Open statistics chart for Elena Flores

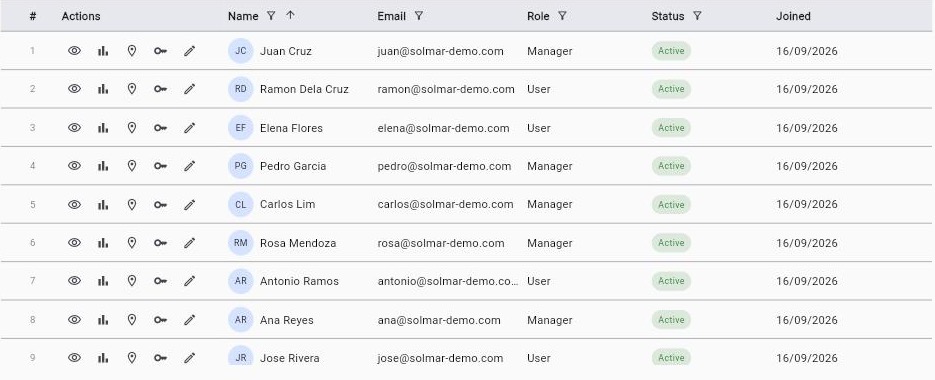point(103,128)
